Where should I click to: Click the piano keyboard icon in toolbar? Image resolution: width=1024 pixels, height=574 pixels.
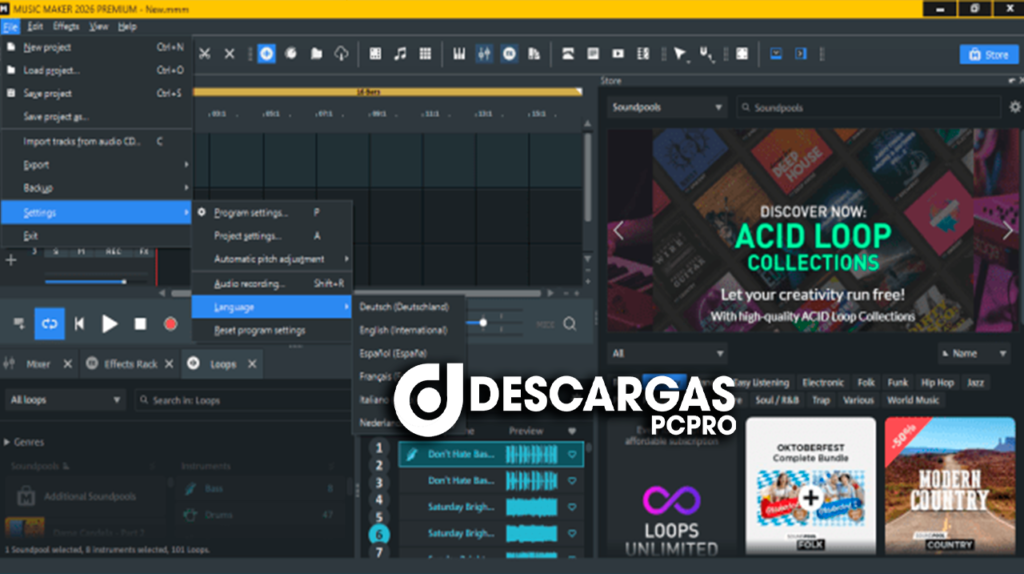(x=461, y=54)
